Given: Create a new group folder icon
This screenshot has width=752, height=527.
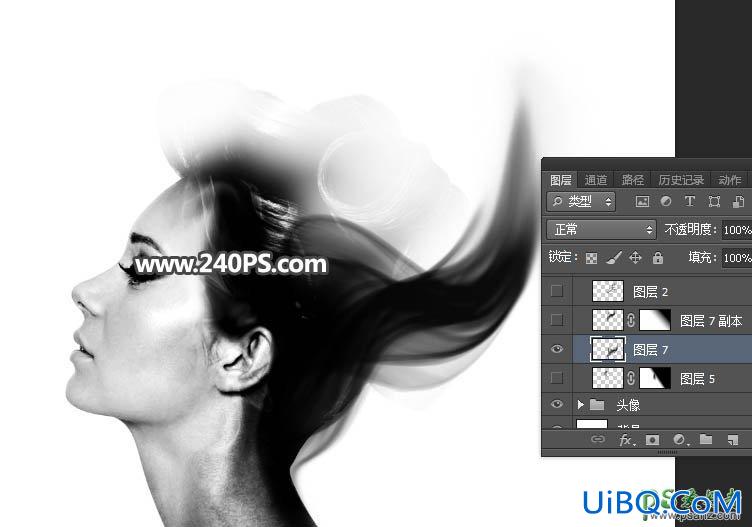Looking at the screenshot, I should [x=706, y=439].
